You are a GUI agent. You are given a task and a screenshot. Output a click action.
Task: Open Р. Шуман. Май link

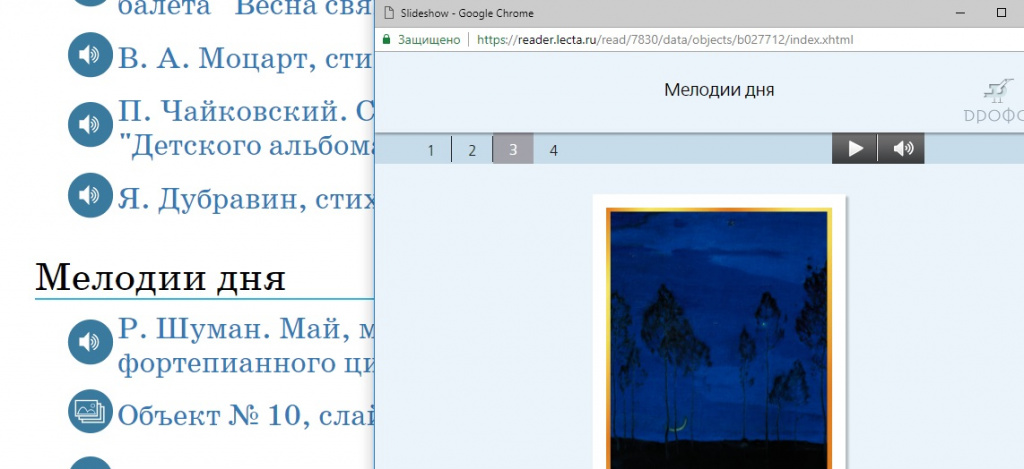(x=246, y=346)
